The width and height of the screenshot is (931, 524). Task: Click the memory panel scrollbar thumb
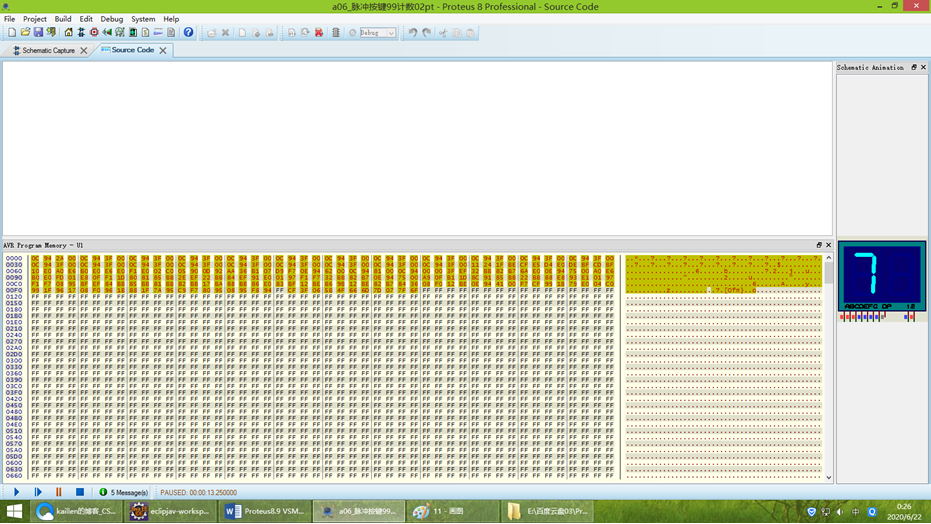point(828,273)
